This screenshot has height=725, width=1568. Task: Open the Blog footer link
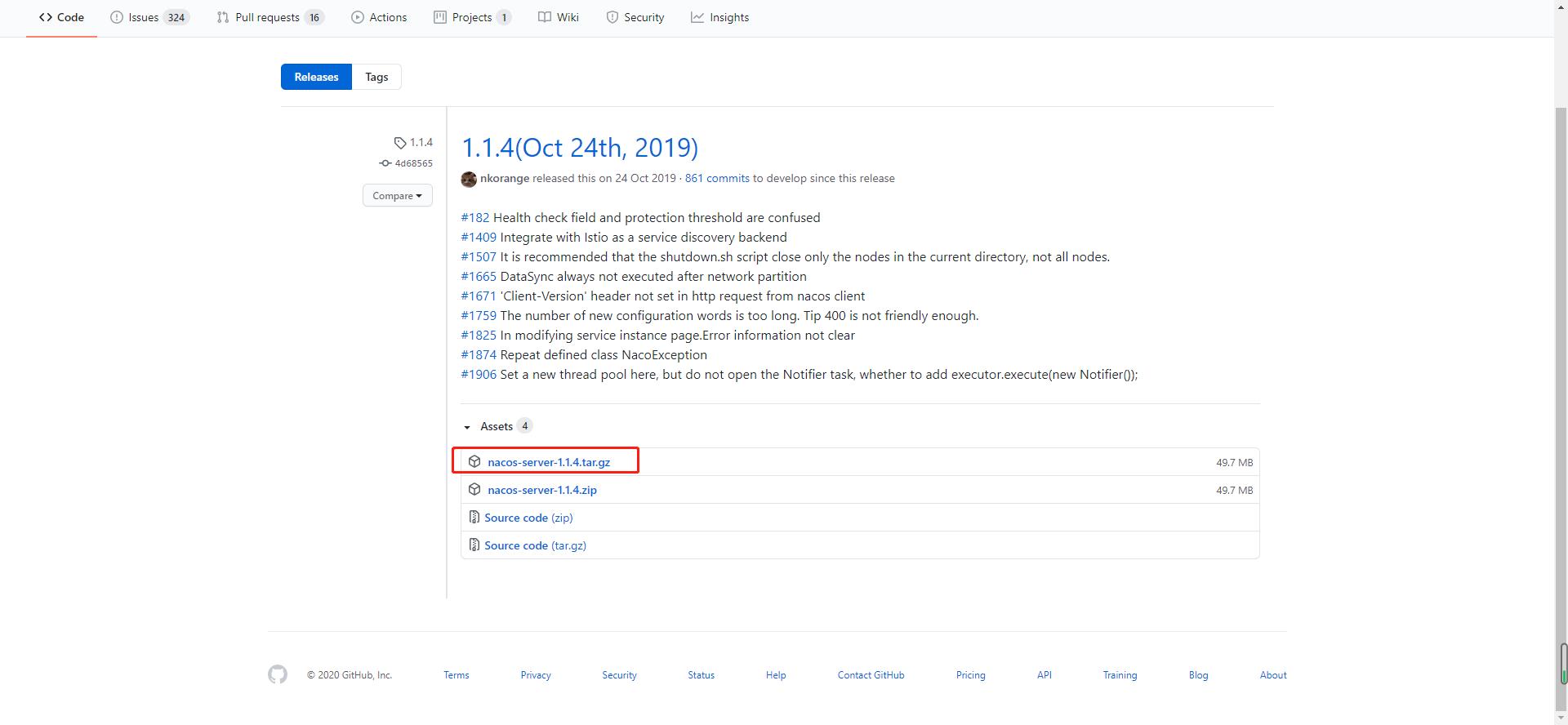pos(1198,675)
